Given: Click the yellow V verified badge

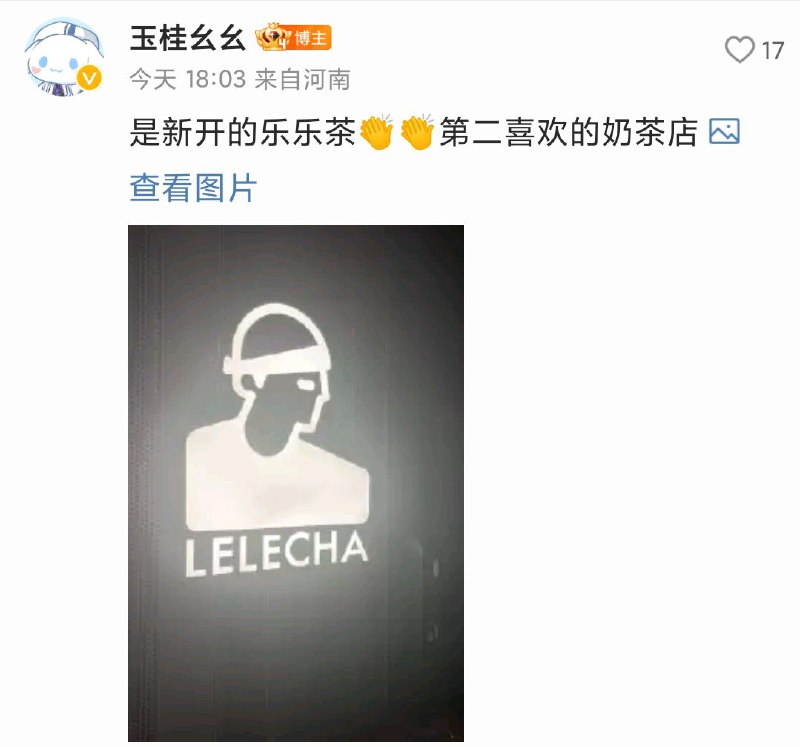Looking at the screenshot, I should click(x=89, y=79).
